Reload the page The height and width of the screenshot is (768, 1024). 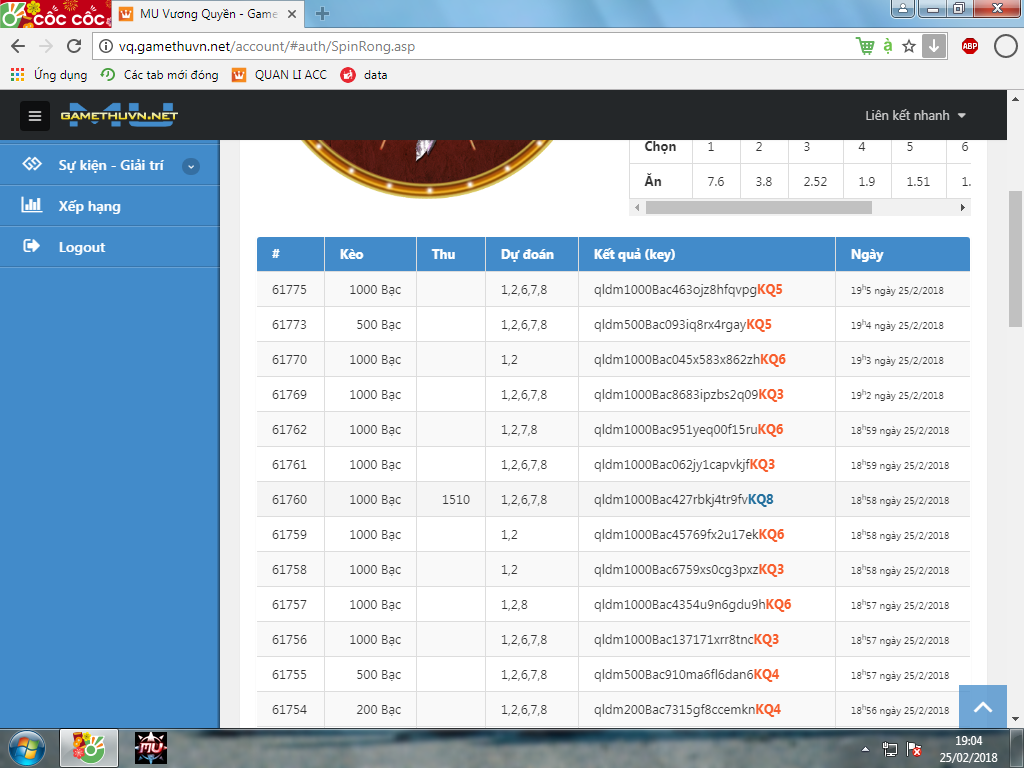click(73, 46)
